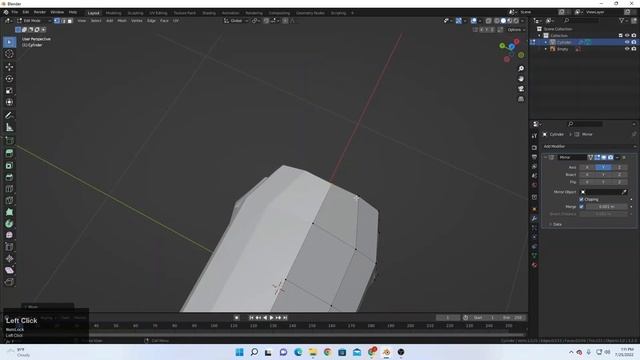
Task: Expand the Cylinder outliner item
Action: [546, 42]
